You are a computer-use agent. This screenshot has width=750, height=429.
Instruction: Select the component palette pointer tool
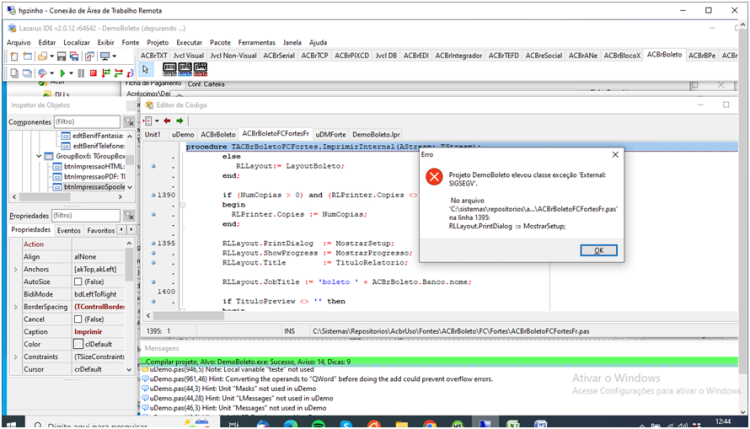[145, 70]
